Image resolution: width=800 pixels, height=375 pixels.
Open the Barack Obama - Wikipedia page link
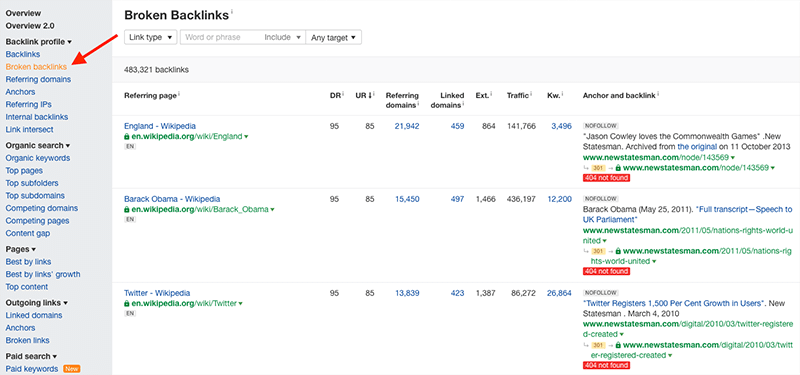click(x=172, y=199)
